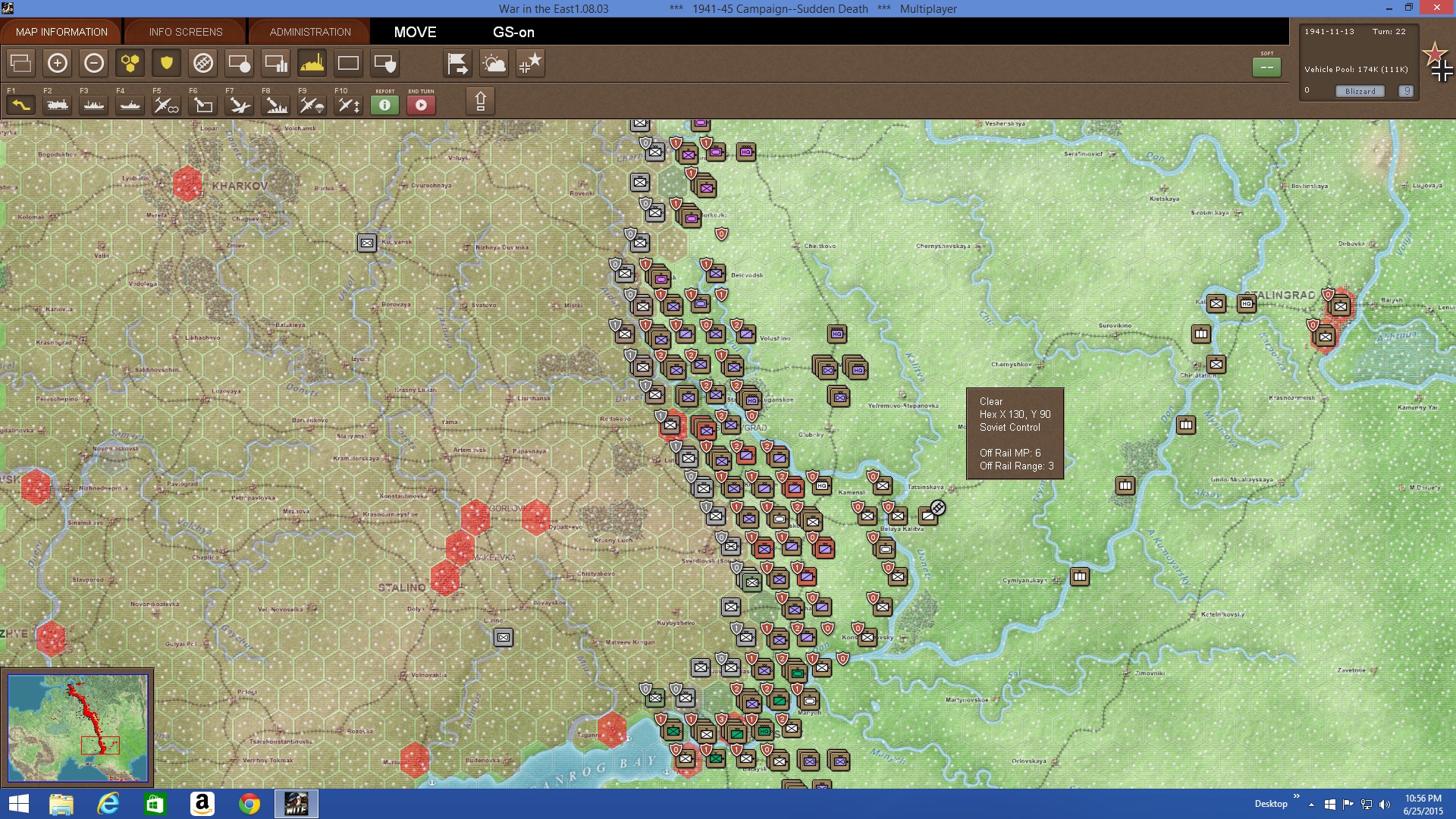Click the rectangle with shield toolbar icon
This screenshot has height=819, width=1456.
[x=385, y=63]
